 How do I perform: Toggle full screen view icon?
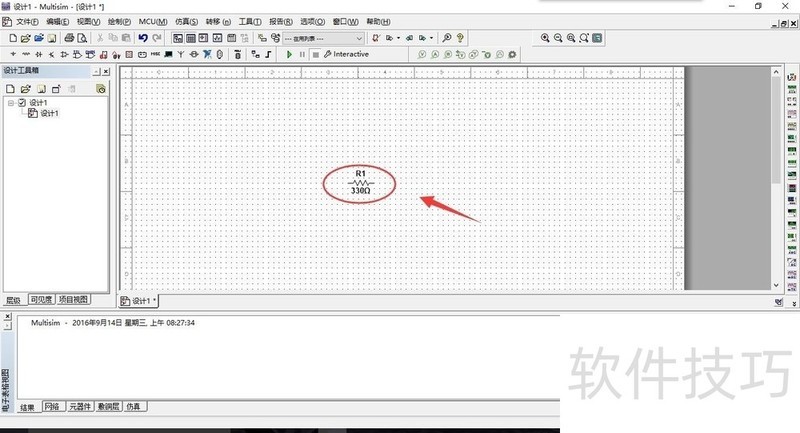click(x=597, y=38)
